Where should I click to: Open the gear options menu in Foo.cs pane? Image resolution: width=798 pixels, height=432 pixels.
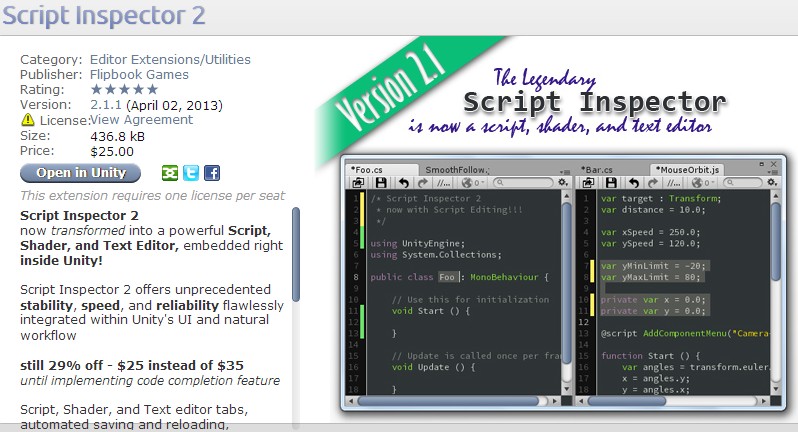tap(563, 182)
